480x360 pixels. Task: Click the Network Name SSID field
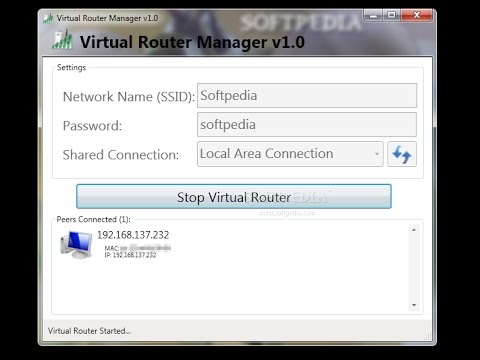coord(307,96)
